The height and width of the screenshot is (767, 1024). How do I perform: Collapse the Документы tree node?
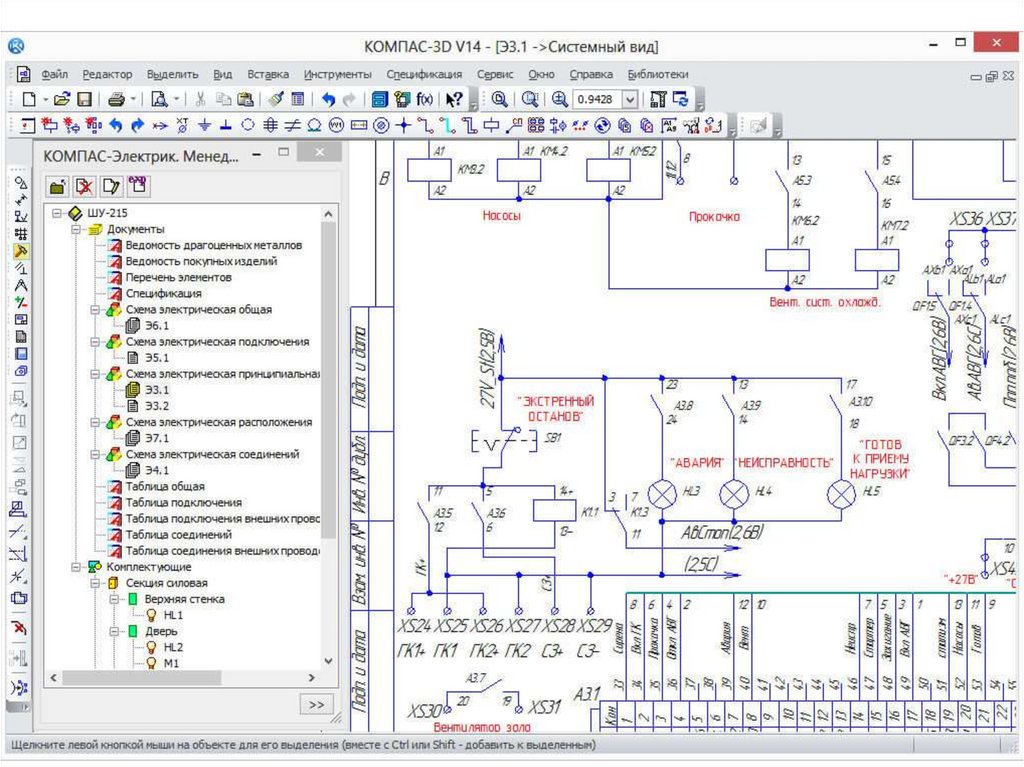(x=76, y=229)
